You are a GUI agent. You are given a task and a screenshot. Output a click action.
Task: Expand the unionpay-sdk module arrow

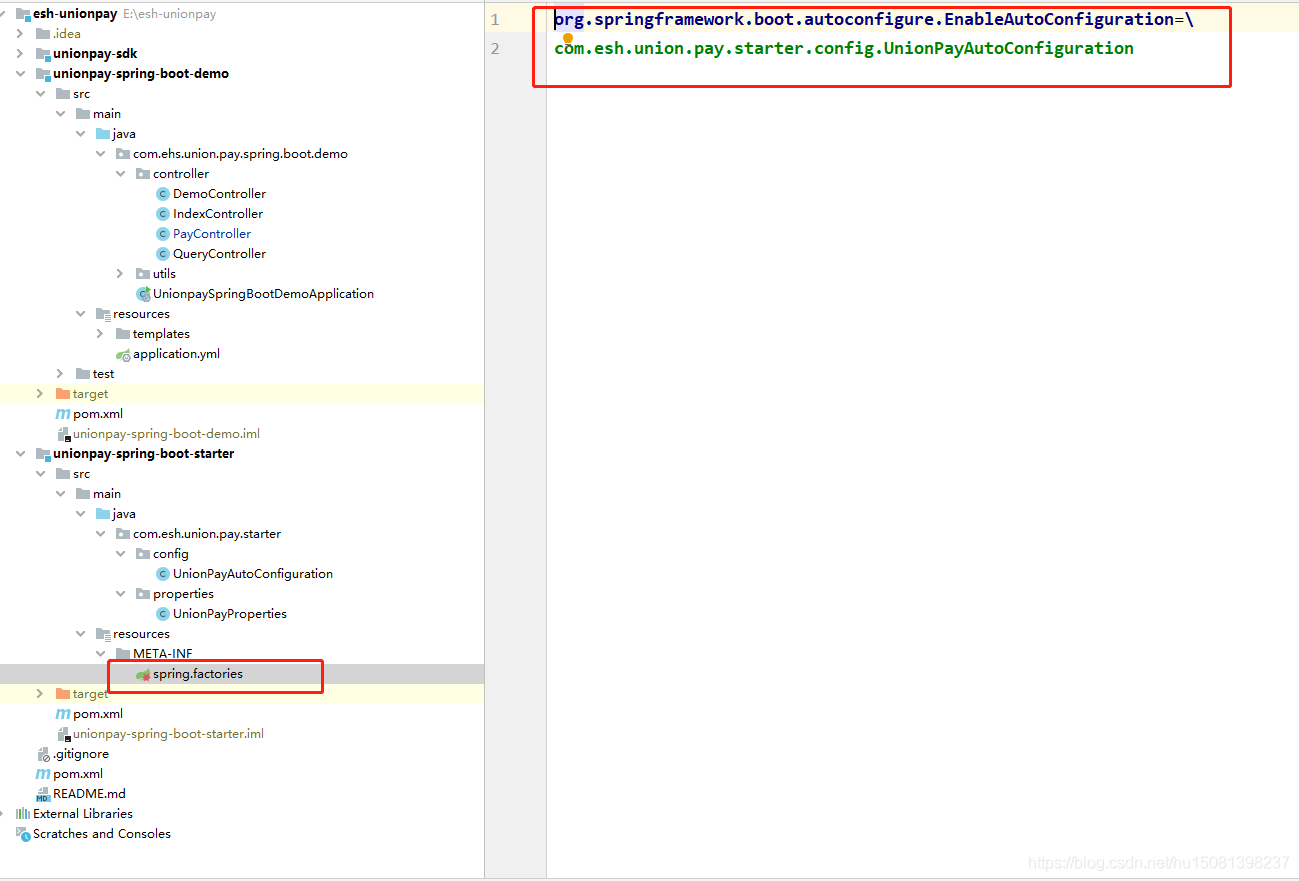point(20,54)
